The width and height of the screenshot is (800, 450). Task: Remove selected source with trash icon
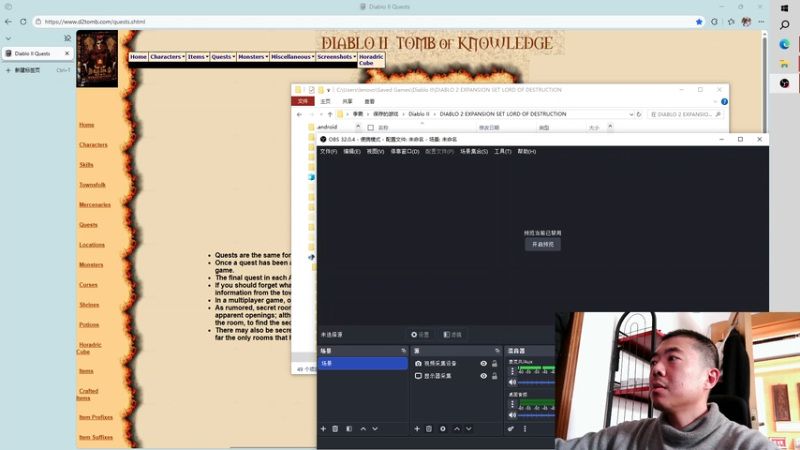429,429
